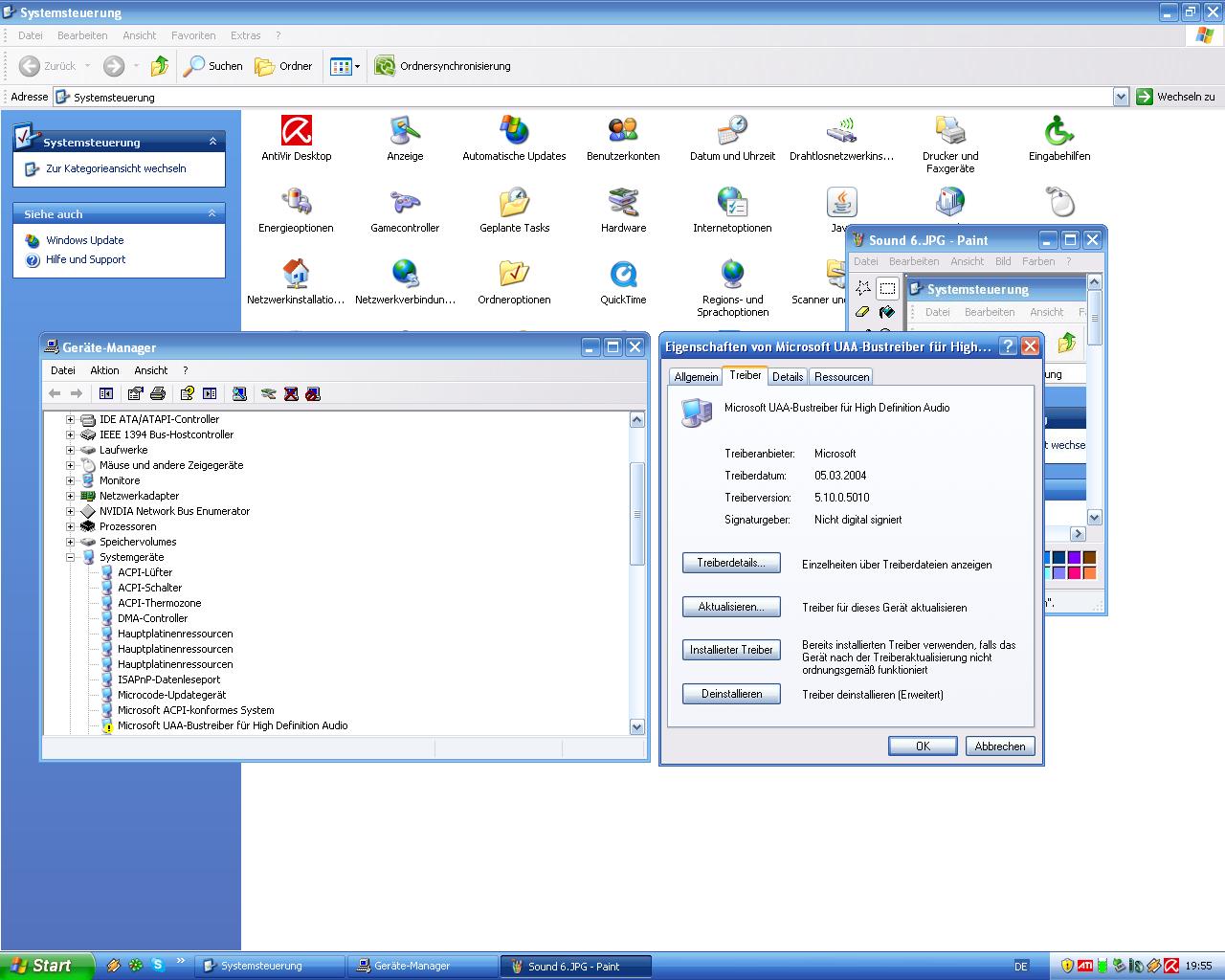
Task: Switch to the Allgemein tab
Action: (x=696, y=377)
